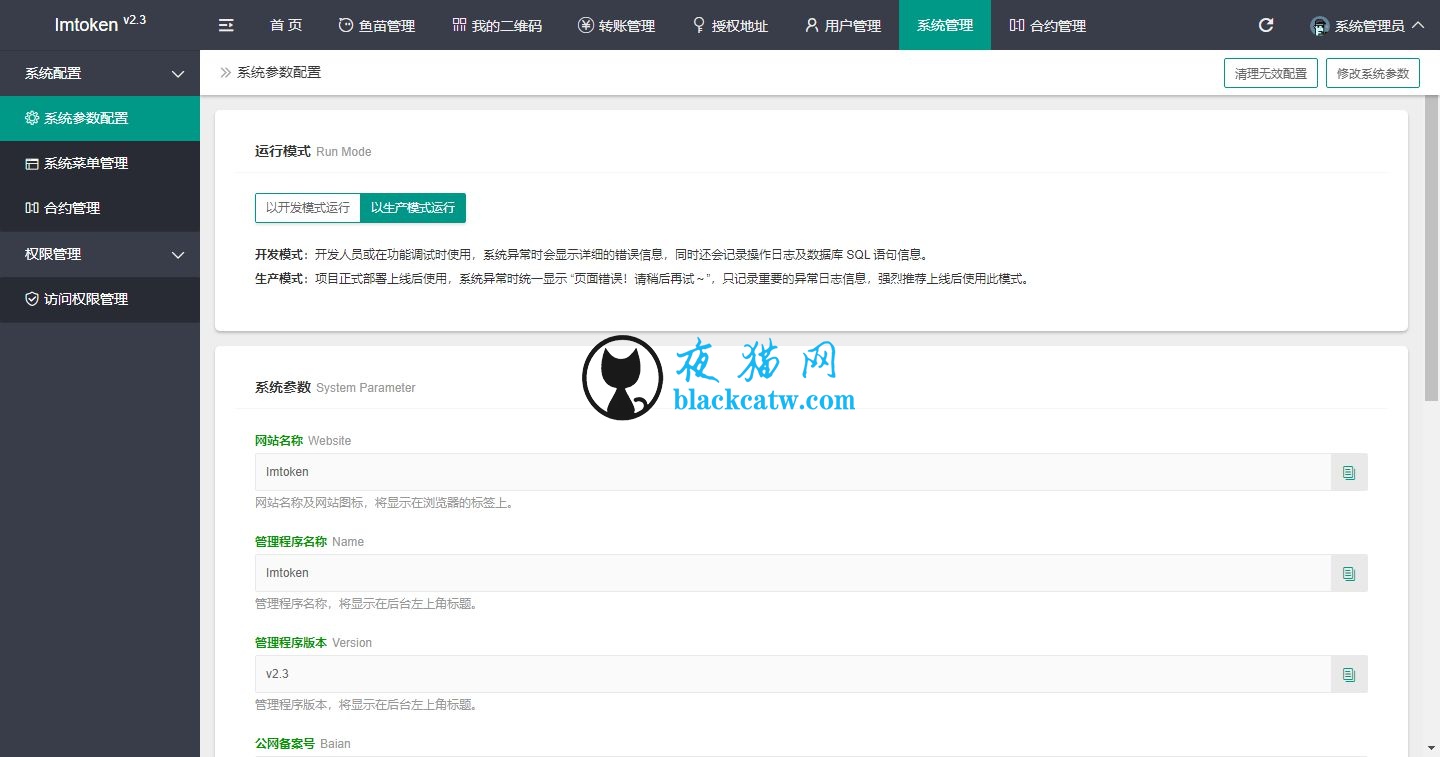Click the breadcrumb double-arrow icon
Screen dimensions: 1440x757
pyautogui.click(x=226, y=72)
